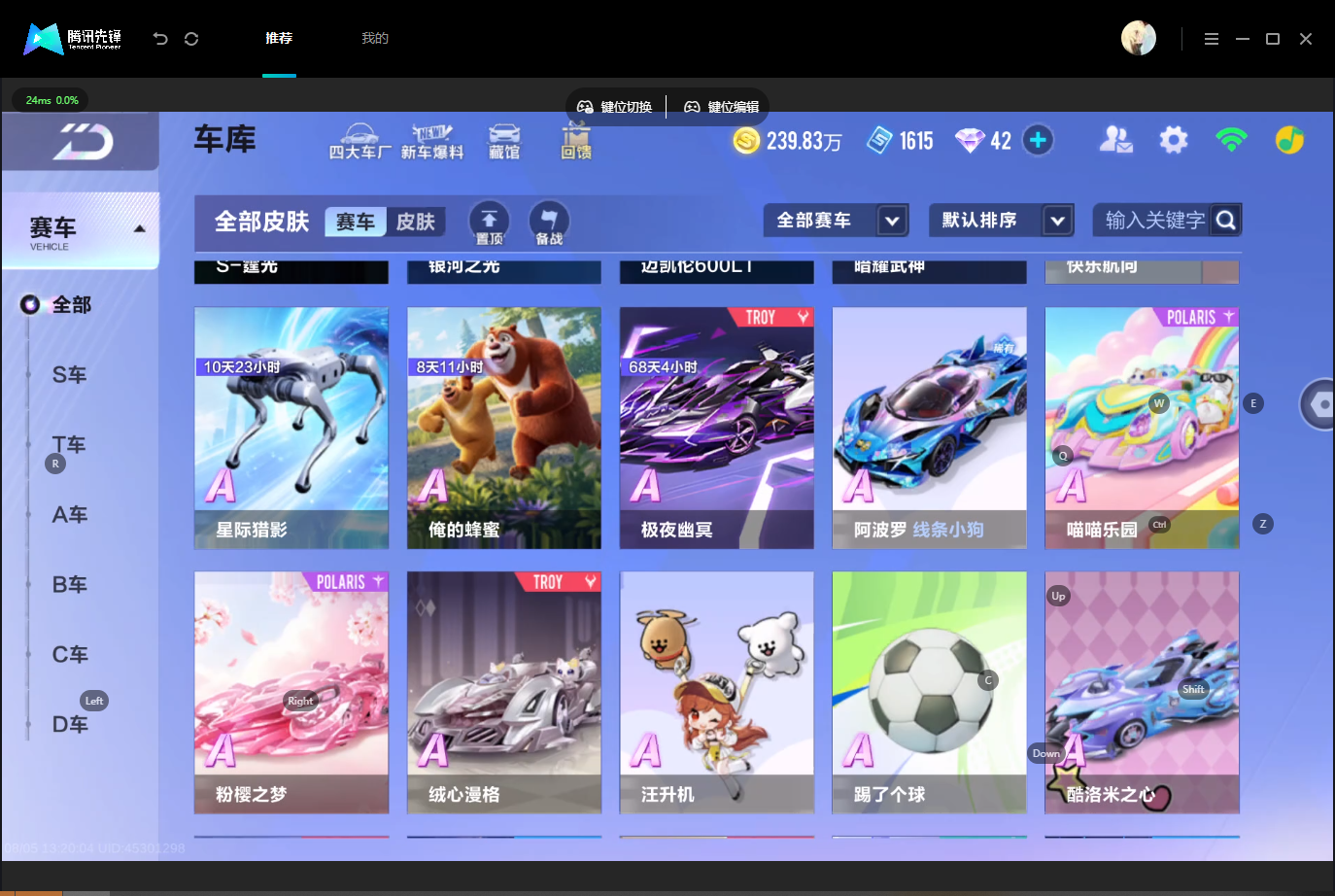Open the hamburger menu in title bar

[1212, 39]
